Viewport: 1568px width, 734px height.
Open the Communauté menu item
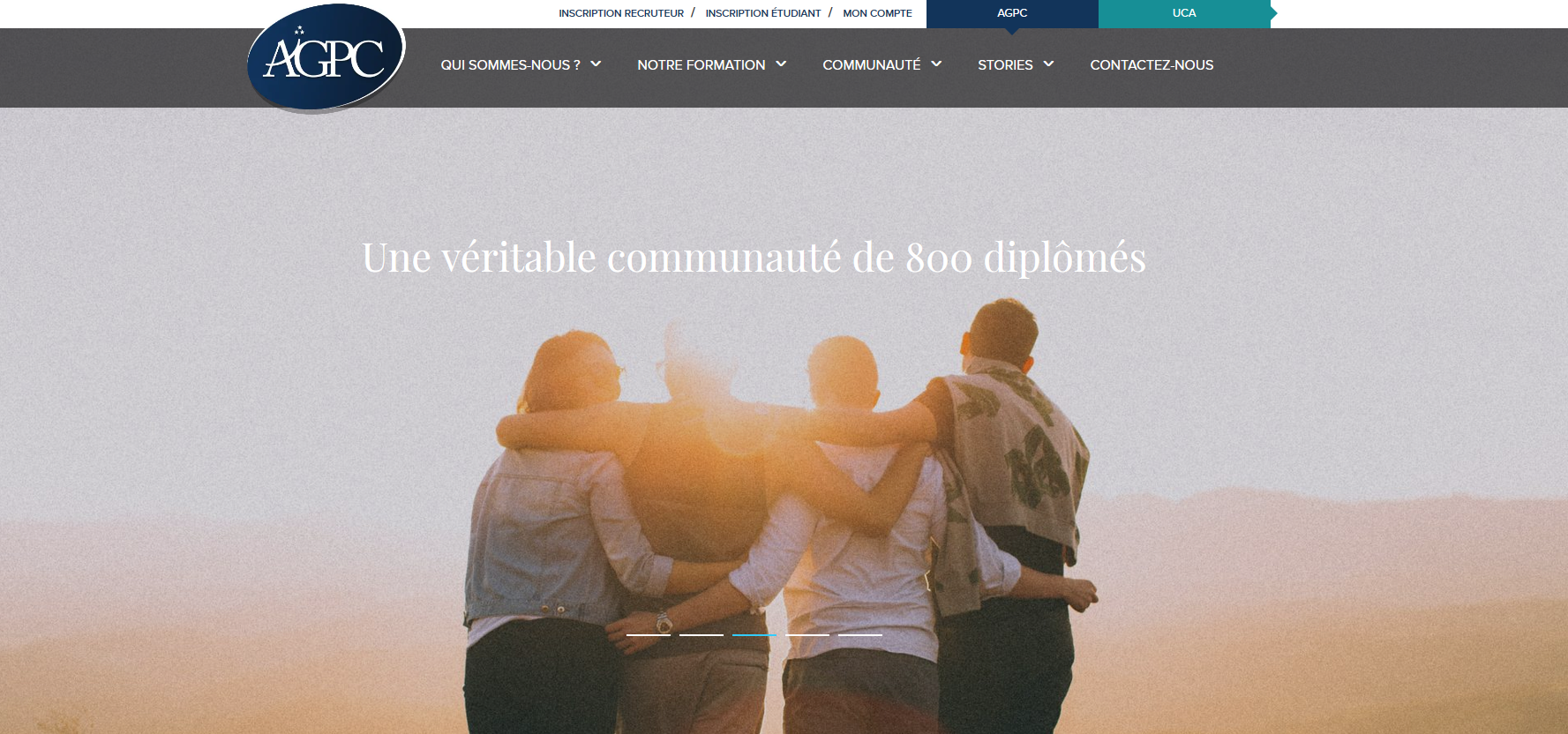[x=871, y=64]
